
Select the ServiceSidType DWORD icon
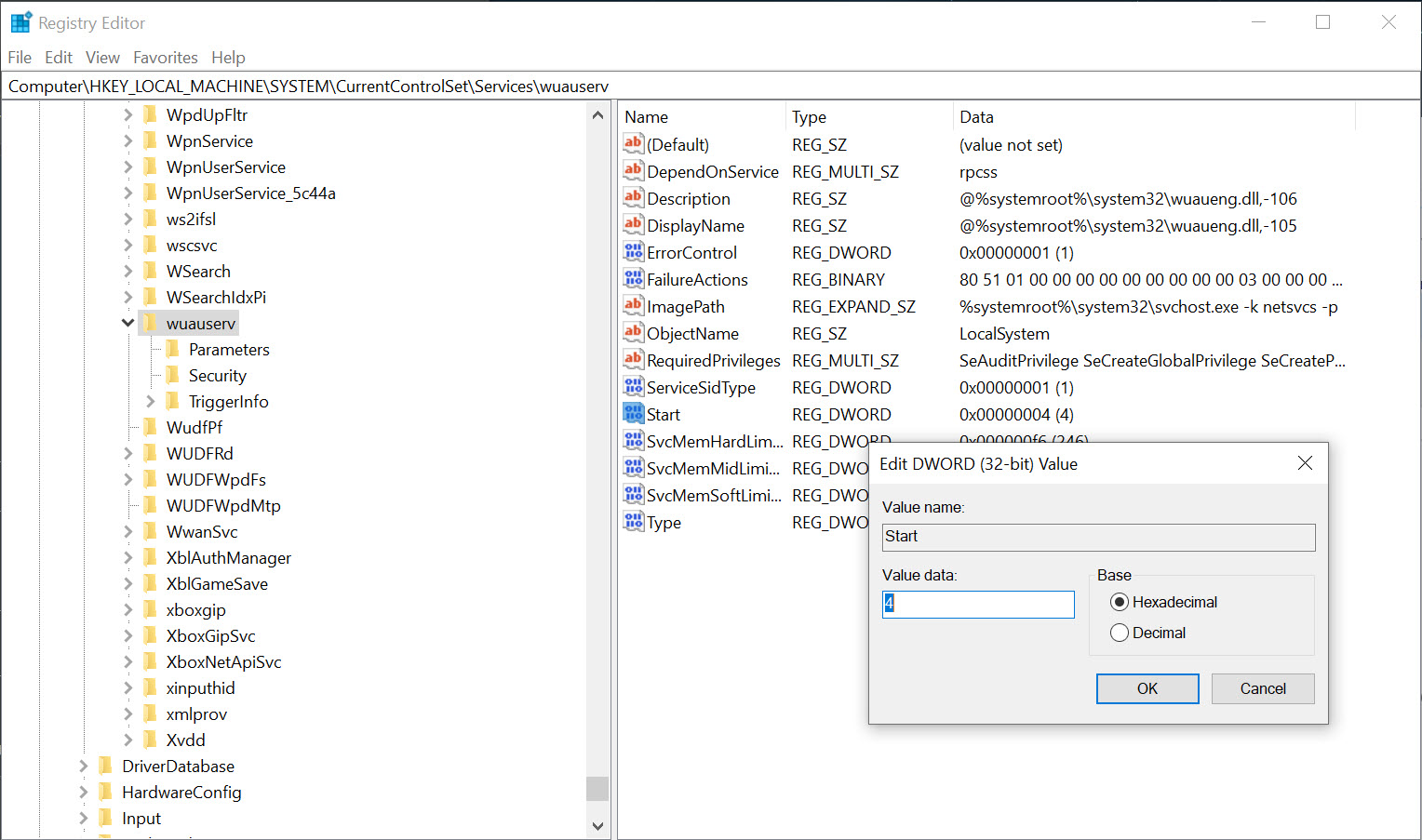click(x=634, y=386)
